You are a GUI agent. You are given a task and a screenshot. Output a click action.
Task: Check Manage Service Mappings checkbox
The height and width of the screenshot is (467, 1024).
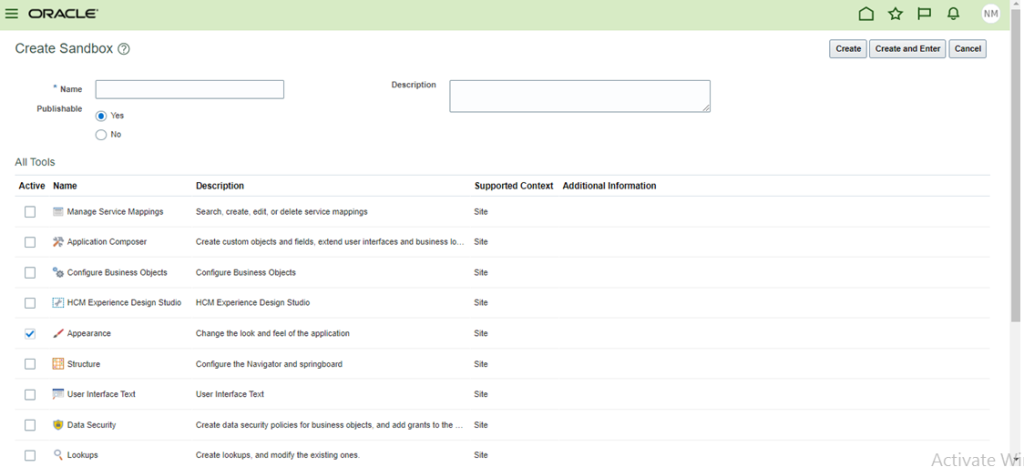point(30,212)
